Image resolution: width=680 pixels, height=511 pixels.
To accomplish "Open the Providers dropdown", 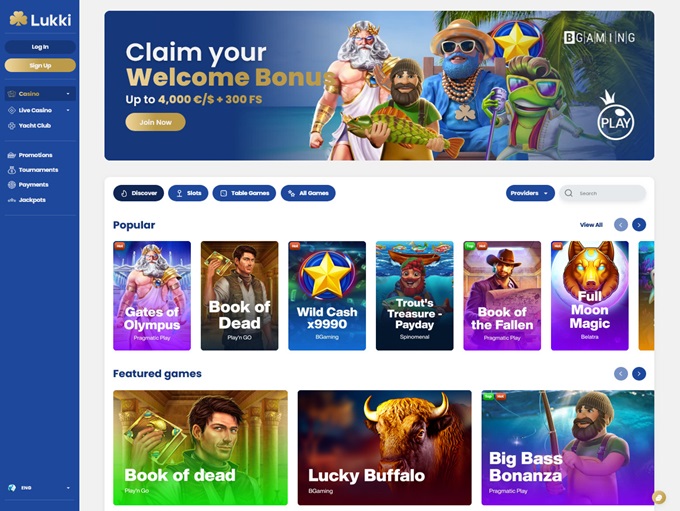I will pos(530,193).
